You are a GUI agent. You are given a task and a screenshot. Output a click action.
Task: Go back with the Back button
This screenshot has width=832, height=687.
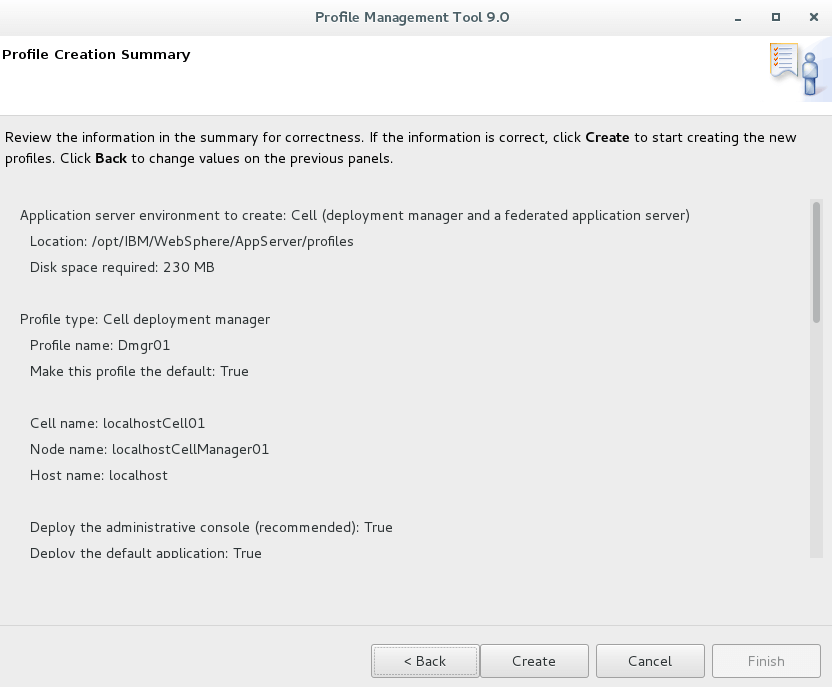[425, 661]
